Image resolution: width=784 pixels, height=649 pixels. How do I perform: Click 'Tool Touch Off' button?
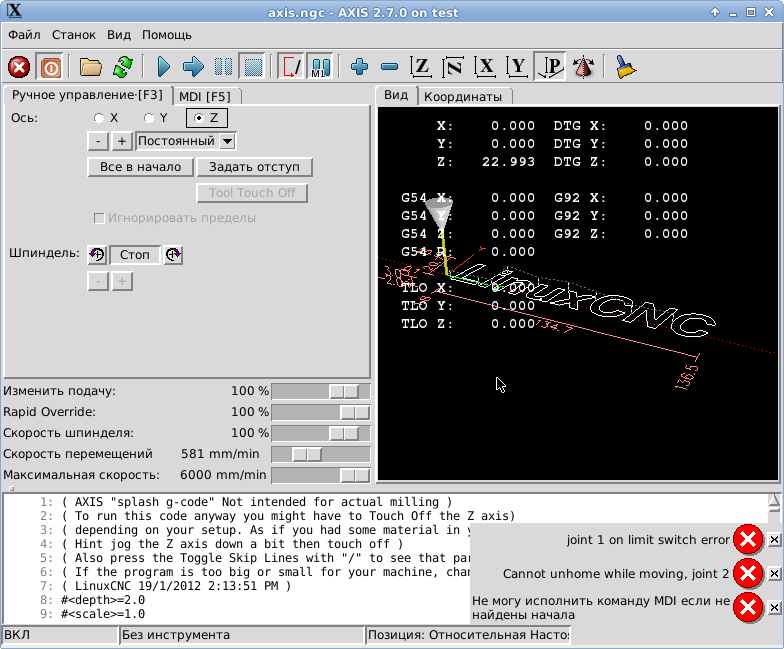pyautogui.click(x=252, y=193)
